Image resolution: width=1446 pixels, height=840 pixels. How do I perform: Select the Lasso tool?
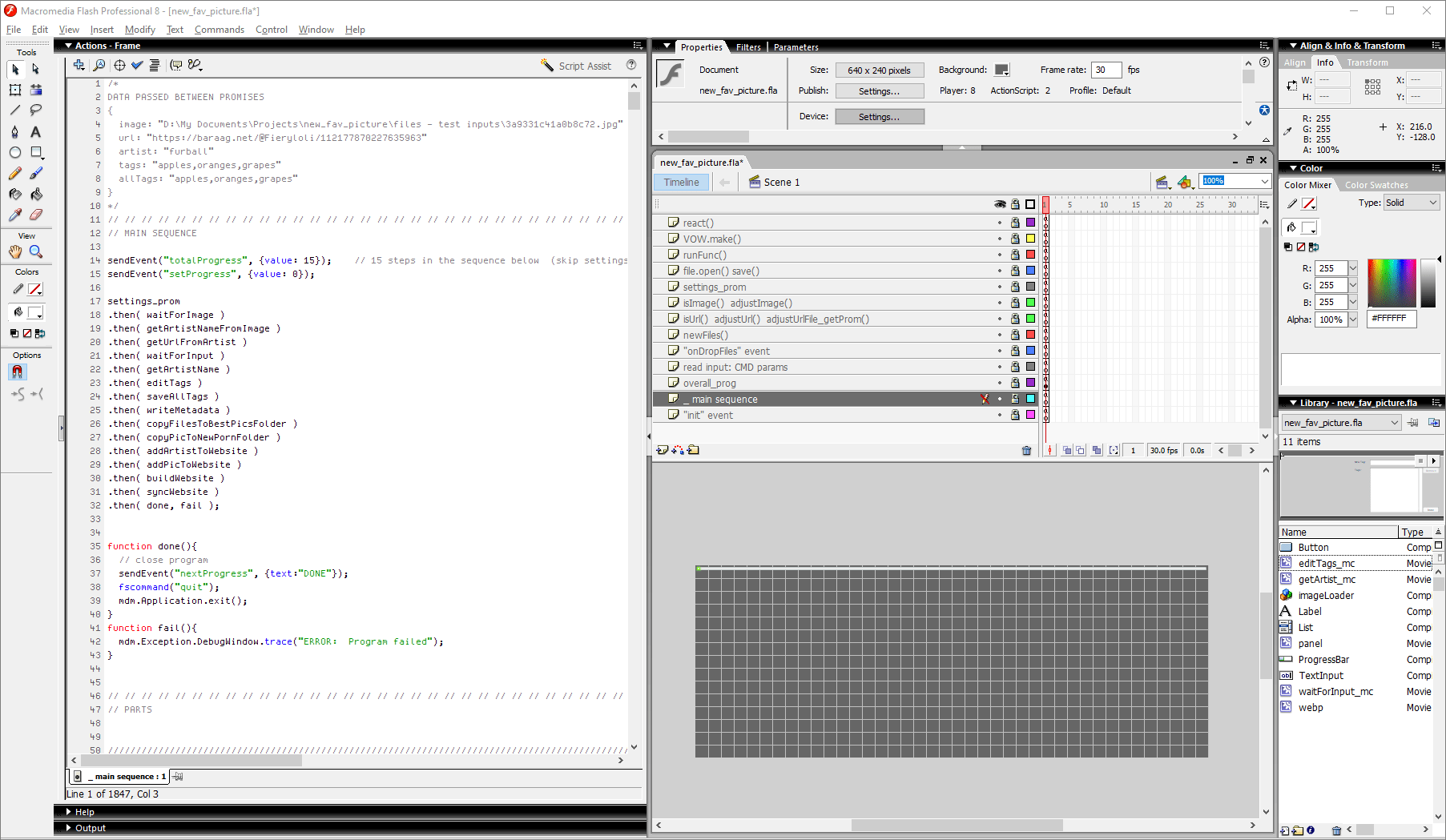pos(35,111)
